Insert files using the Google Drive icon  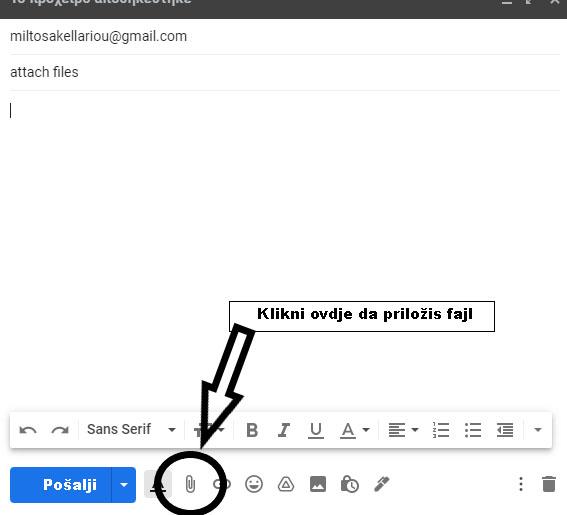point(286,484)
